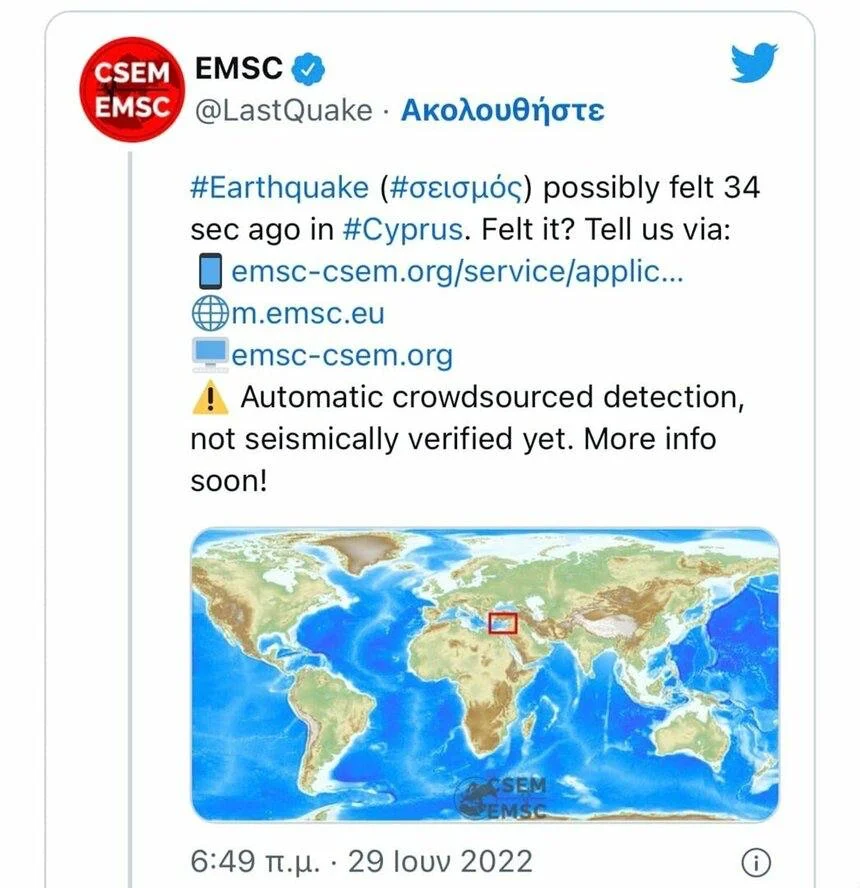Image resolution: width=860 pixels, height=888 pixels.
Task: Click the mobile phone emoji icon
Action: point(208,271)
